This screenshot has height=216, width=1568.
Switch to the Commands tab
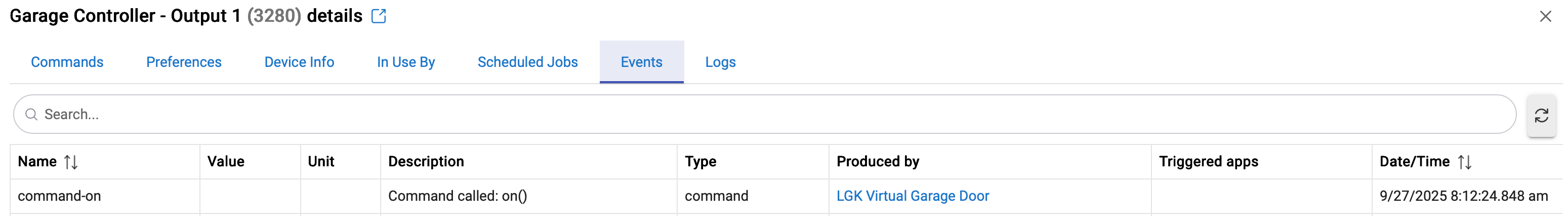[67, 62]
